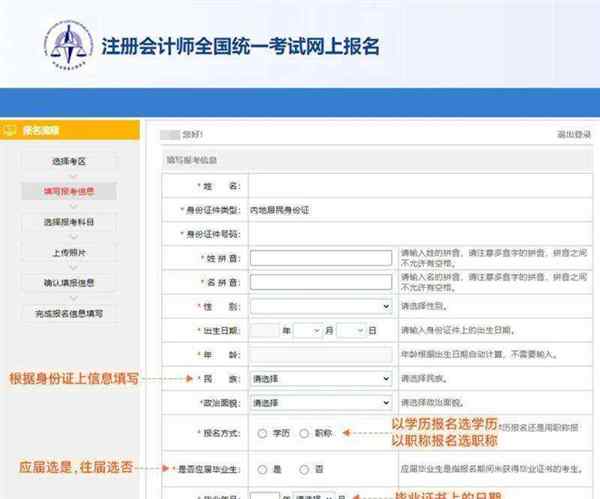The height and width of the screenshot is (499, 600).
Task: Click the hint text 请选择政治面貌
Action: coord(432,403)
